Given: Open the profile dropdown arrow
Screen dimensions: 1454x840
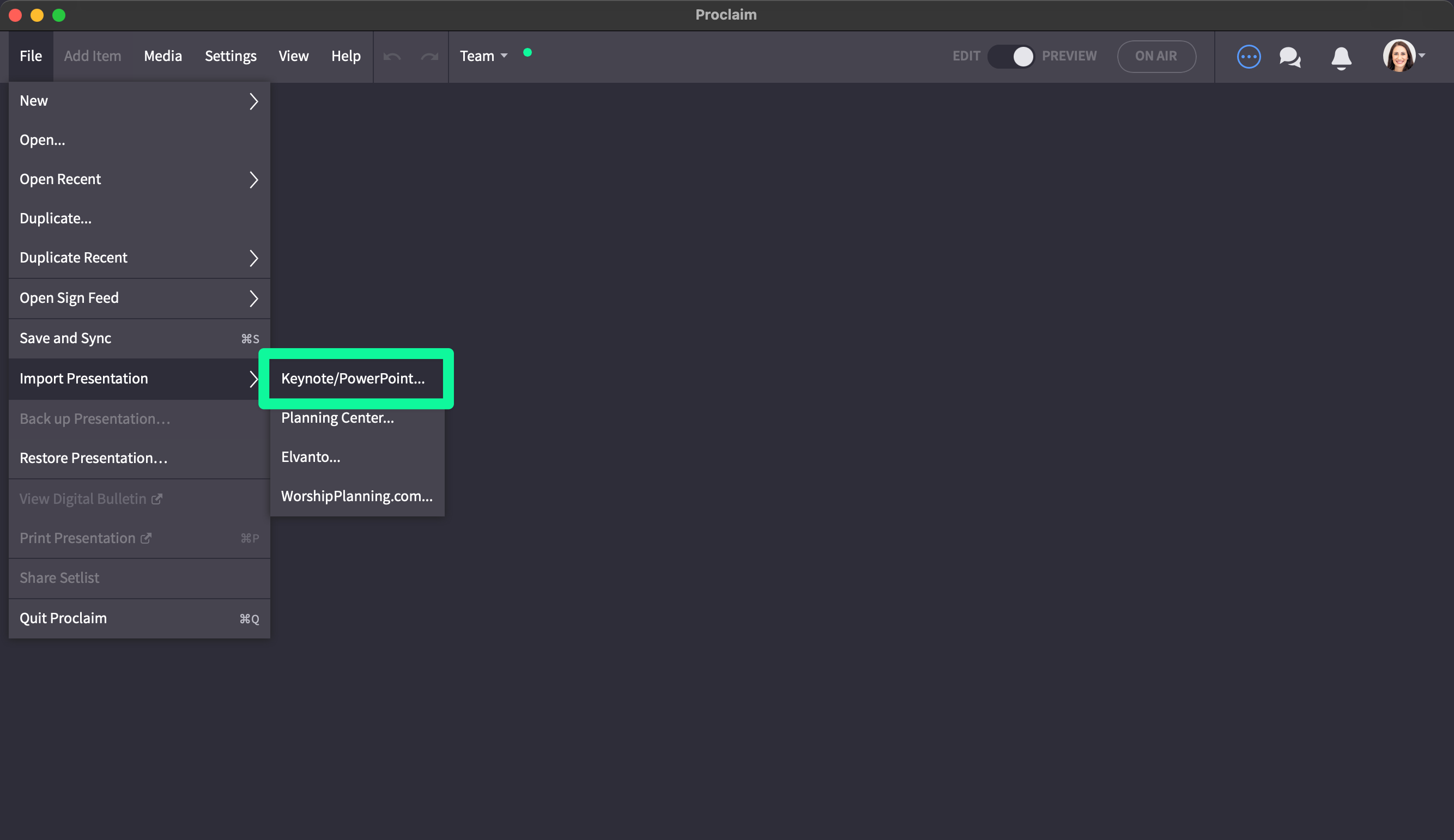Looking at the screenshot, I should tap(1422, 56).
